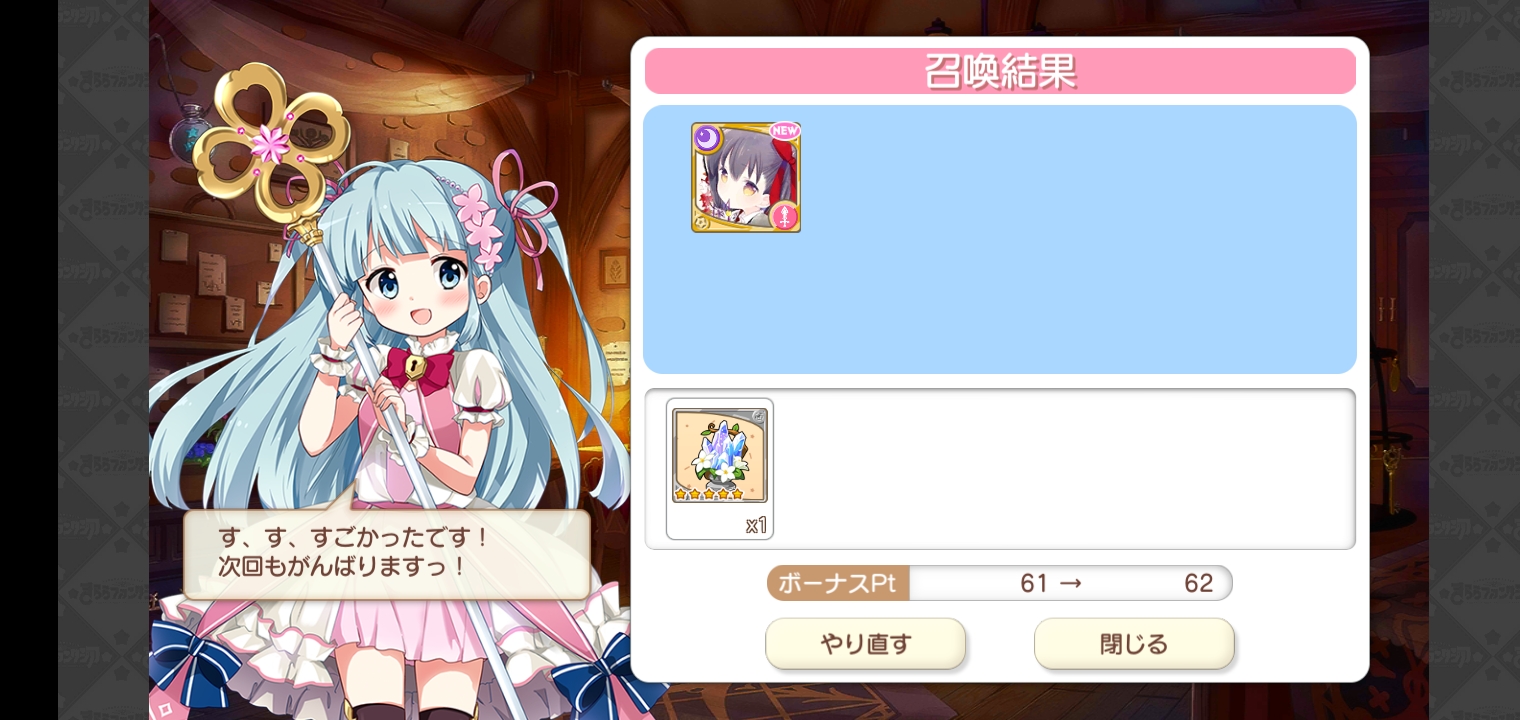Tap the pink NEW badge on the summoned card

784,132
